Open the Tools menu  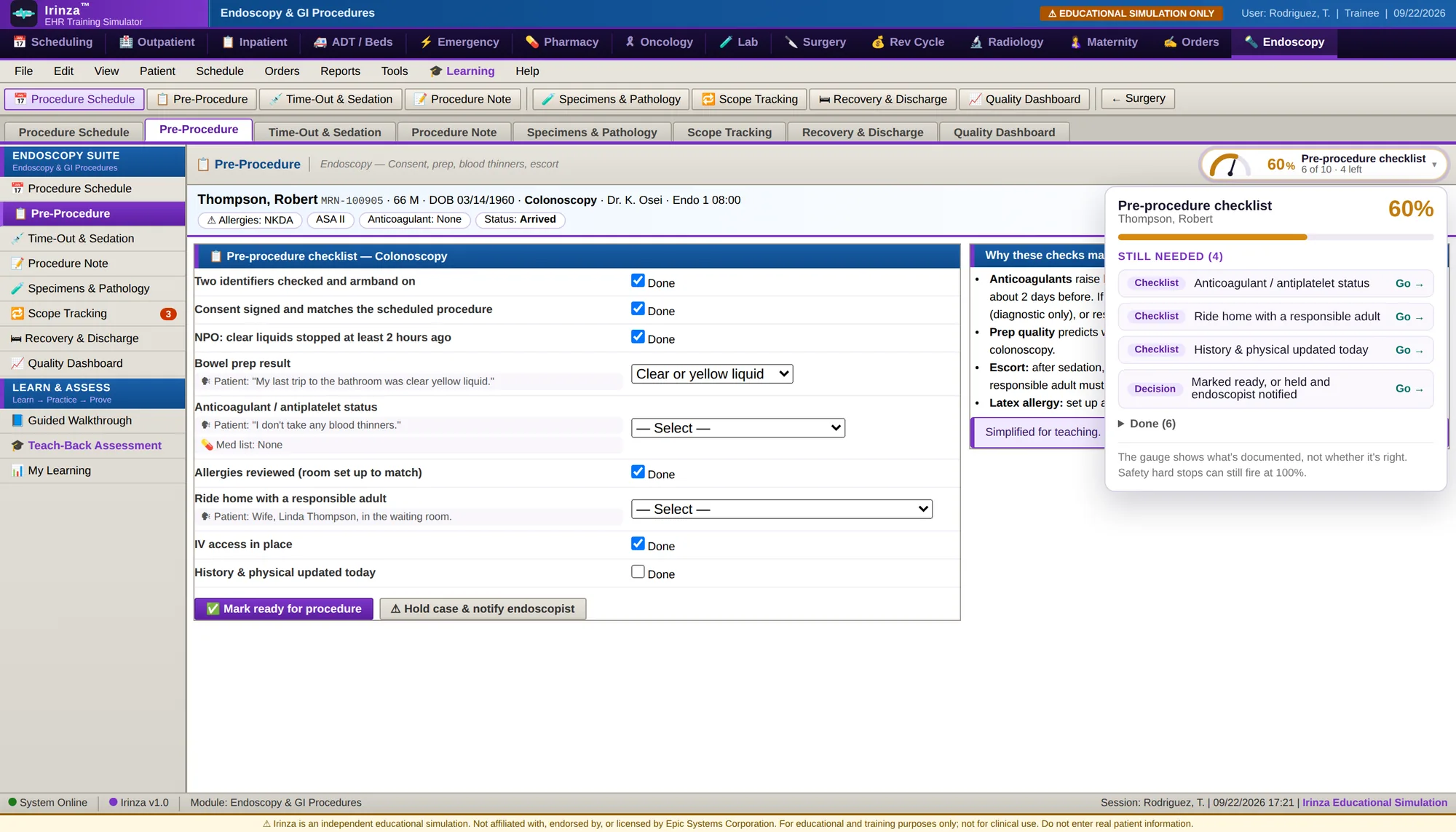pyautogui.click(x=395, y=71)
